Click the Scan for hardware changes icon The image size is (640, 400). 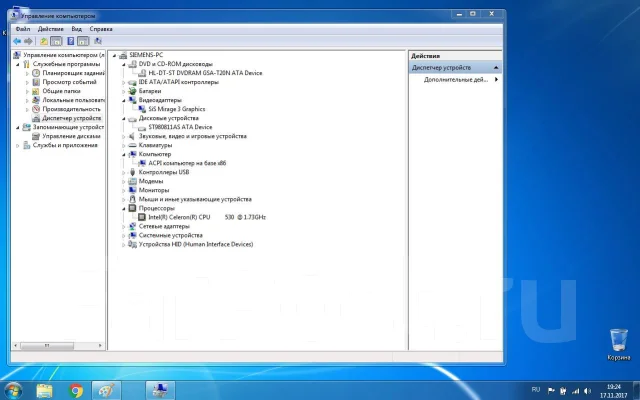[x=98, y=41]
